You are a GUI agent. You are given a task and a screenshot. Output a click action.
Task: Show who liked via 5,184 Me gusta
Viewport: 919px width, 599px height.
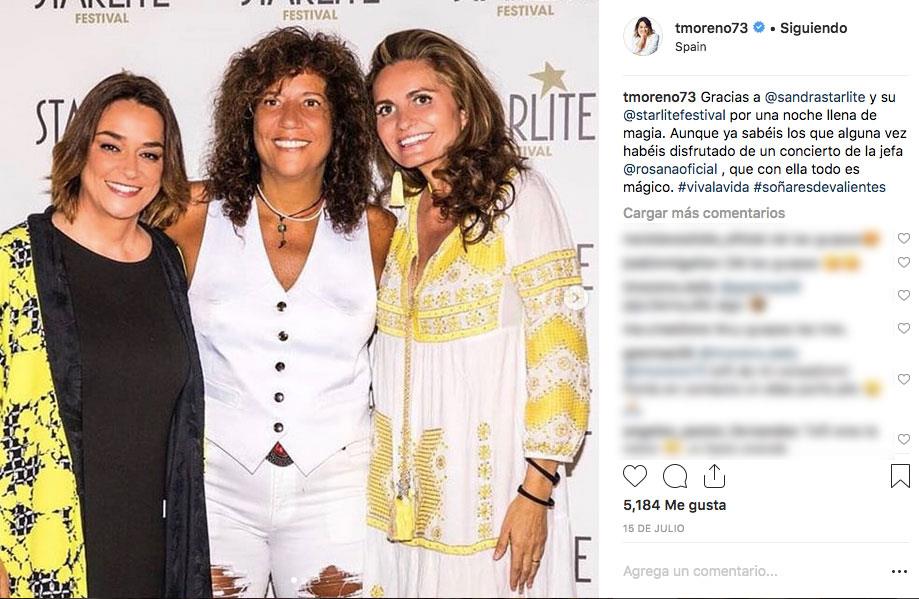[x=674, y=505]
